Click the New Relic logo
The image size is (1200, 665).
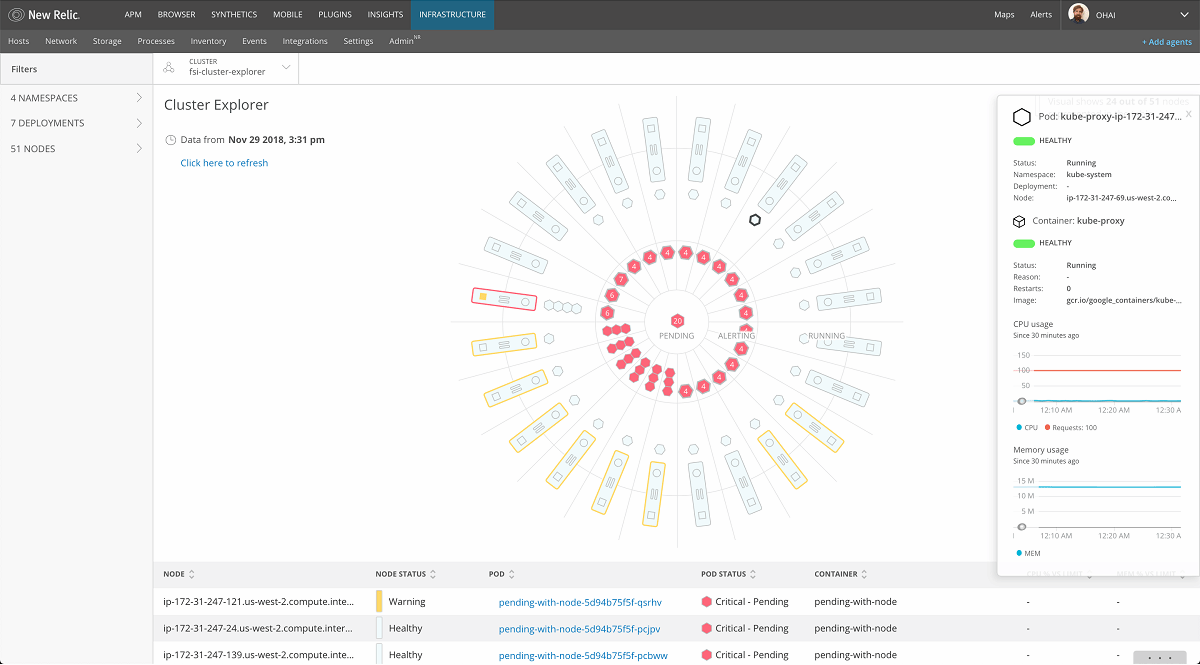(x=44, y=15)
